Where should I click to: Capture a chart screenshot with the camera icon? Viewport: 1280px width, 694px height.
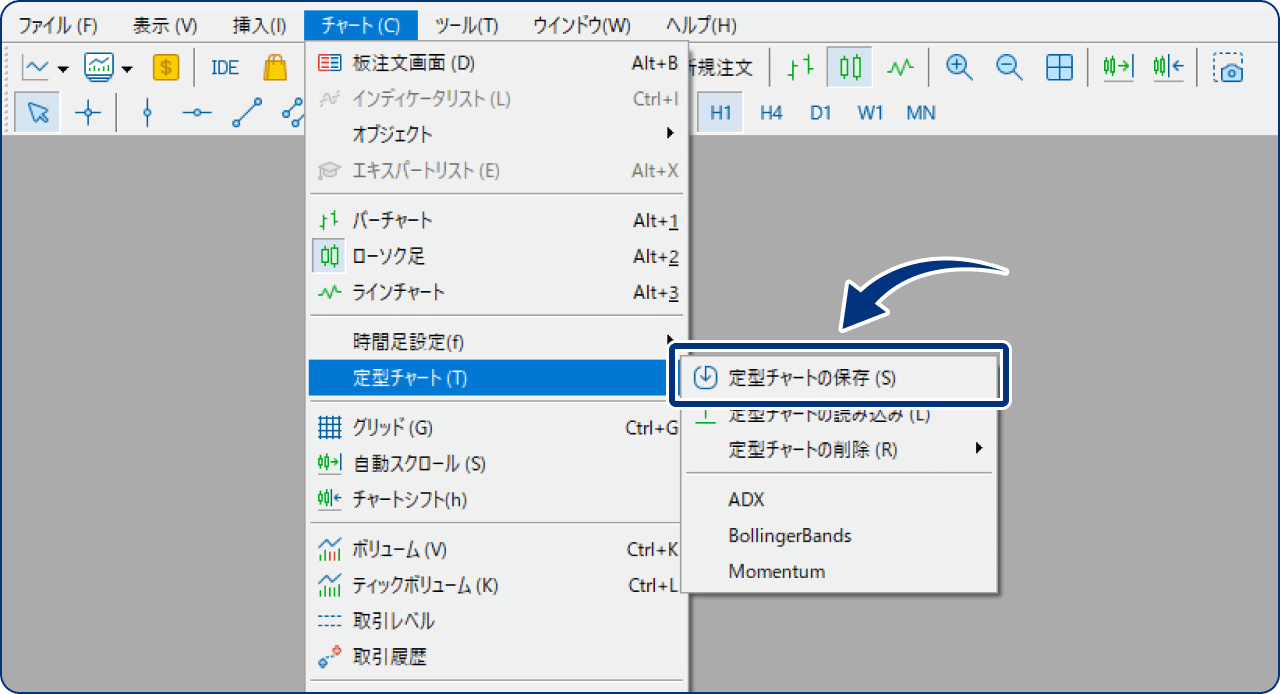[1228, 67]
